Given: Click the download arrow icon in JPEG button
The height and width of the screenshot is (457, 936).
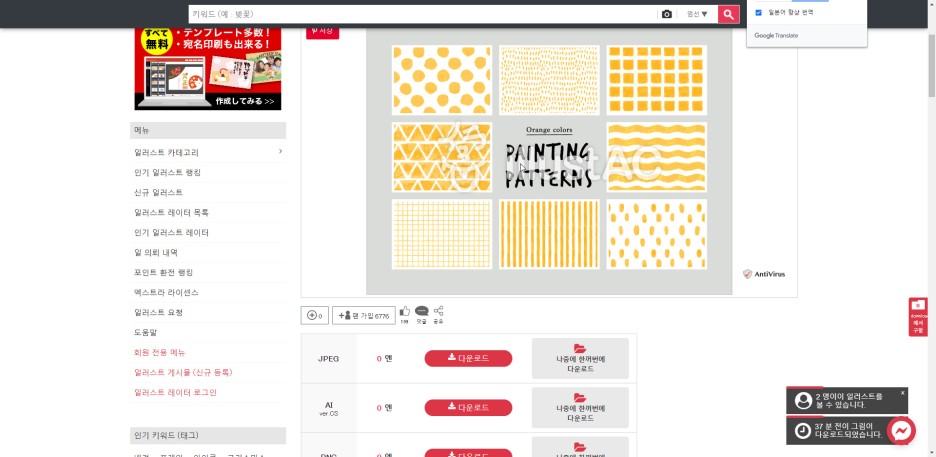Looking at the screenshot, I should click(452, 358).
